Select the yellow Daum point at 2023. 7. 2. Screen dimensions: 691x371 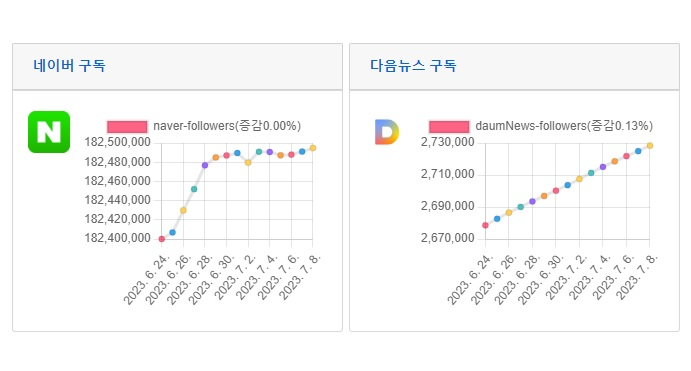(580, 179)
